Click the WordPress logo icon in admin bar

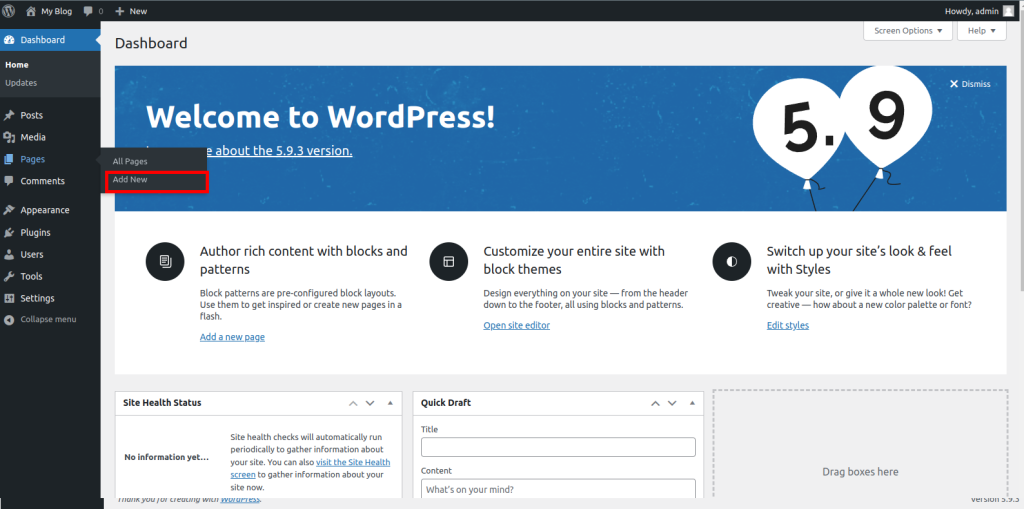point(9,11)
